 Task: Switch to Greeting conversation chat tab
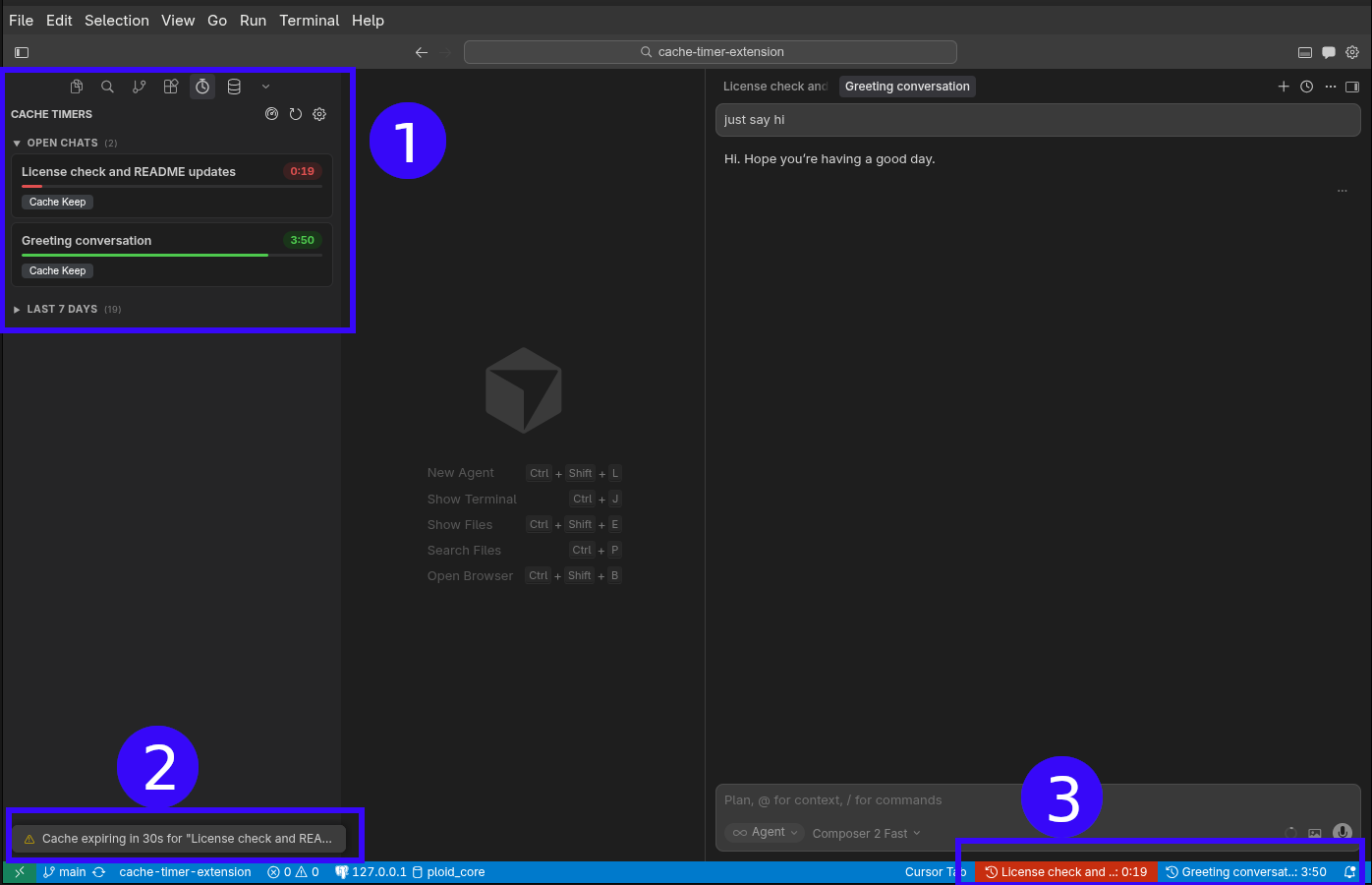pos(907,87)
